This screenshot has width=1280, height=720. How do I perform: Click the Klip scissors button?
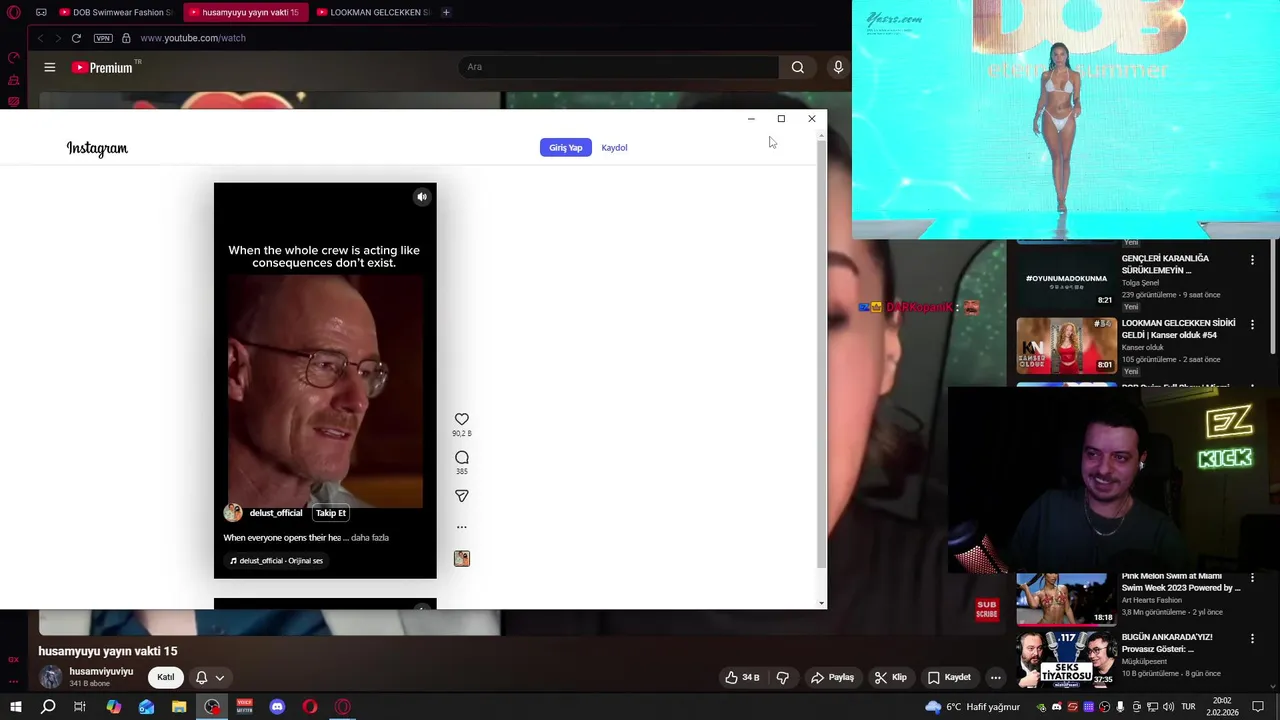[x=890, y=677]
